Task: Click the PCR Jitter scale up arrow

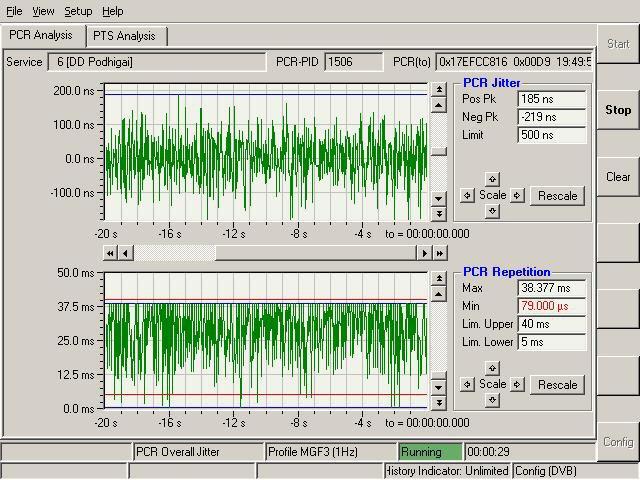Action: [x=492, y=180]
